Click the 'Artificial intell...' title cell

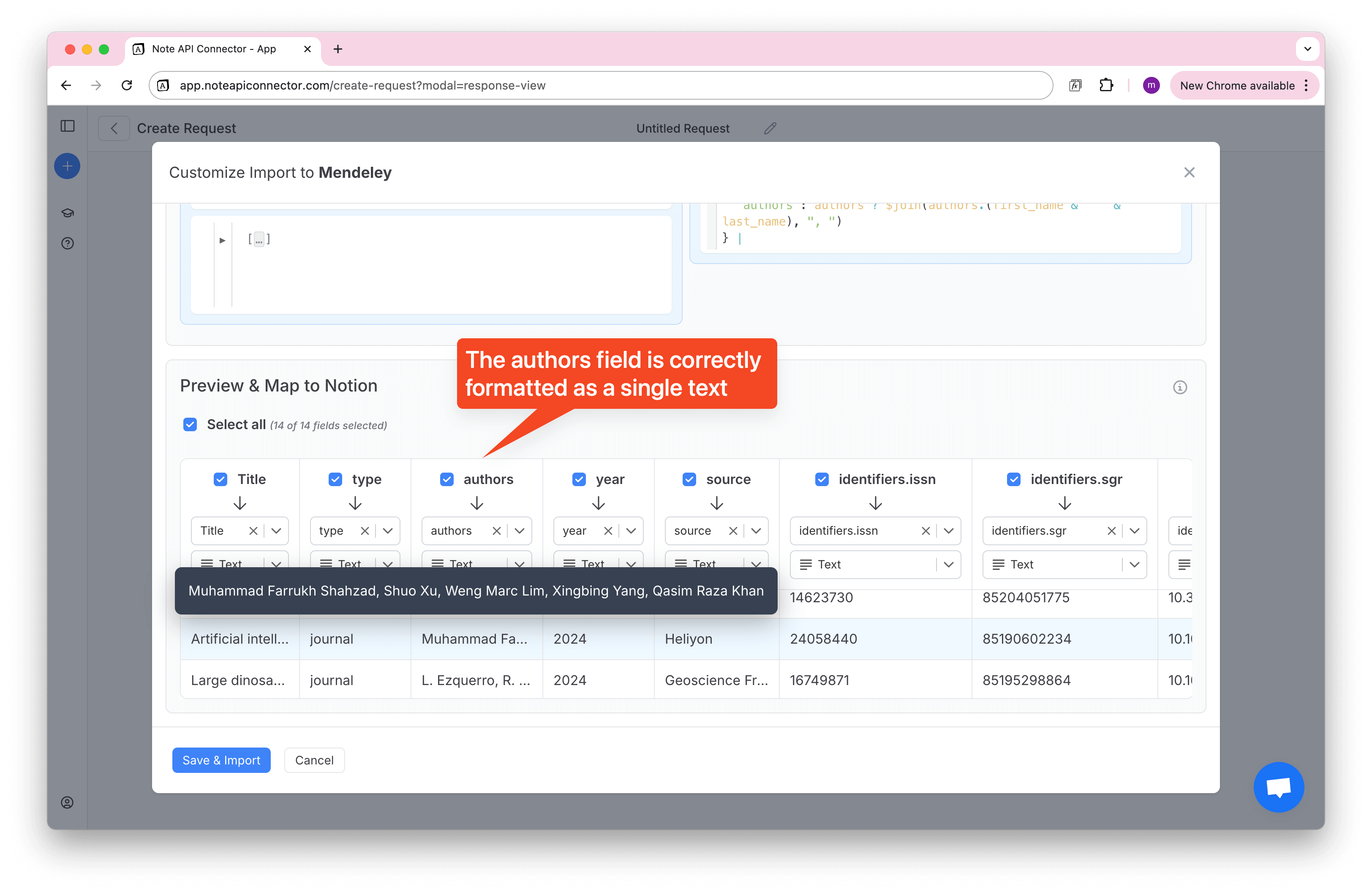(240, 639)
